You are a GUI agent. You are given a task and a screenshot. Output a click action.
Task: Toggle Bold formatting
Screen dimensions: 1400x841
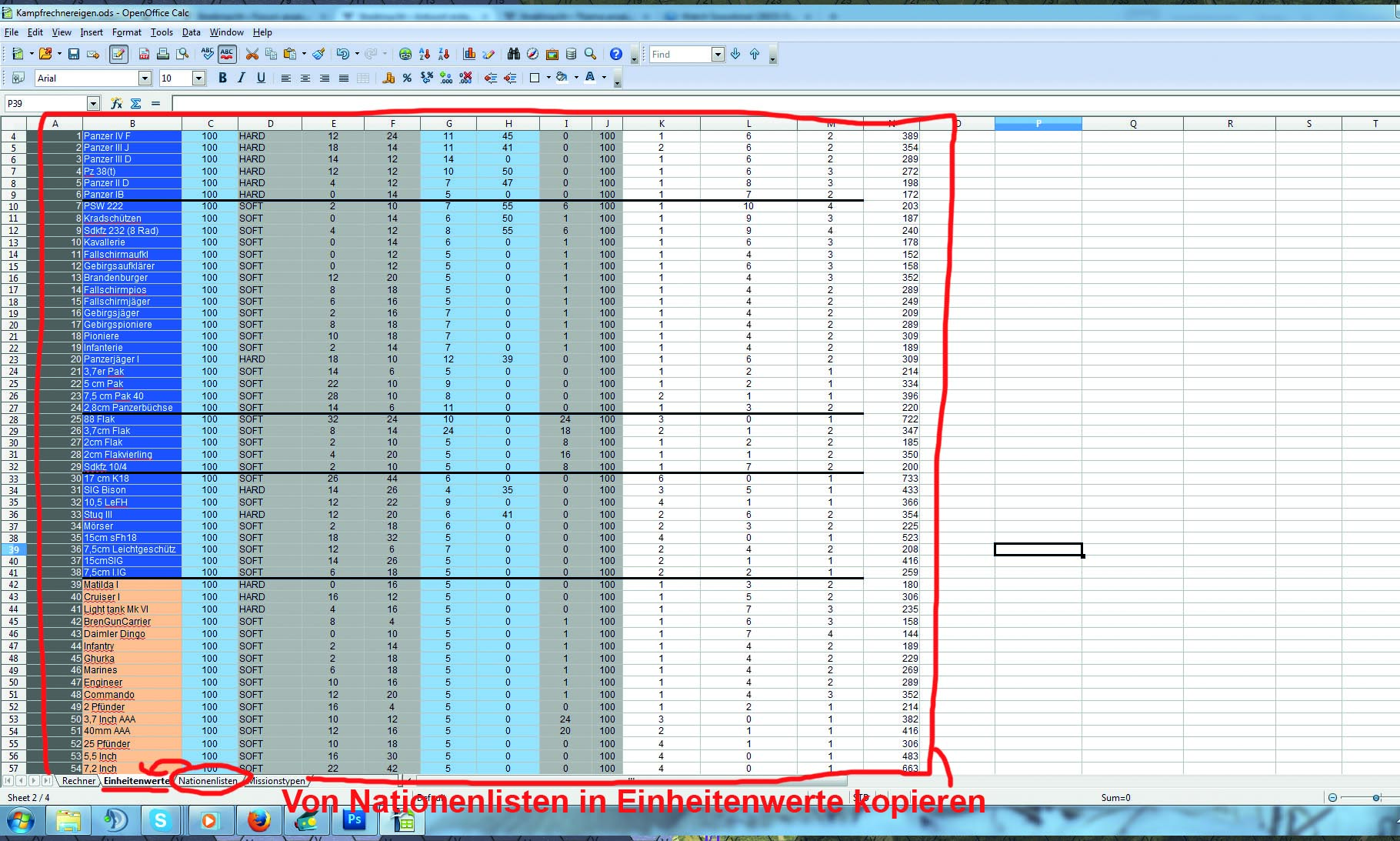222,78
